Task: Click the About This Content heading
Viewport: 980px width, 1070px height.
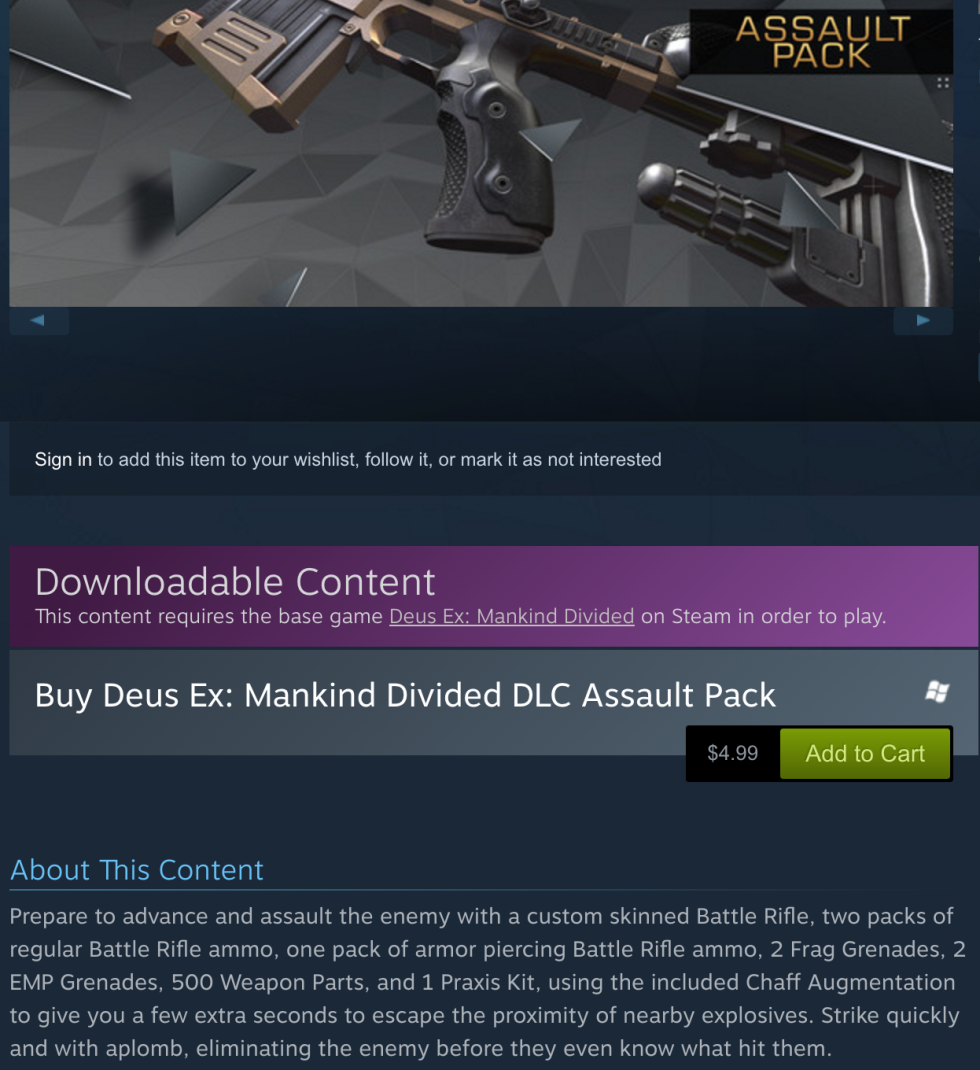Action: (136, 870)
